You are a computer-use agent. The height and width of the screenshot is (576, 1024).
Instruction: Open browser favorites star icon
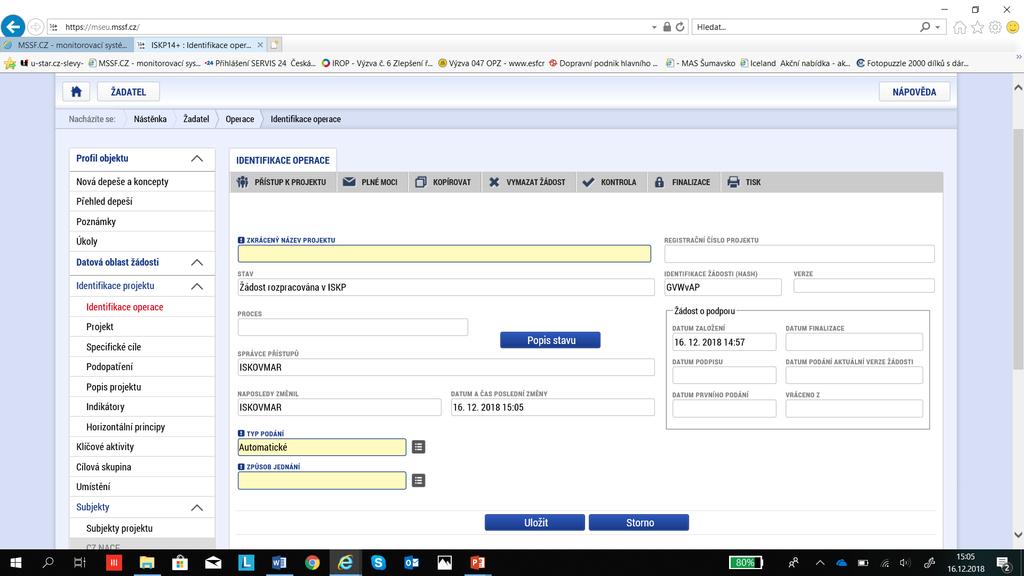[x=977, y=27]
